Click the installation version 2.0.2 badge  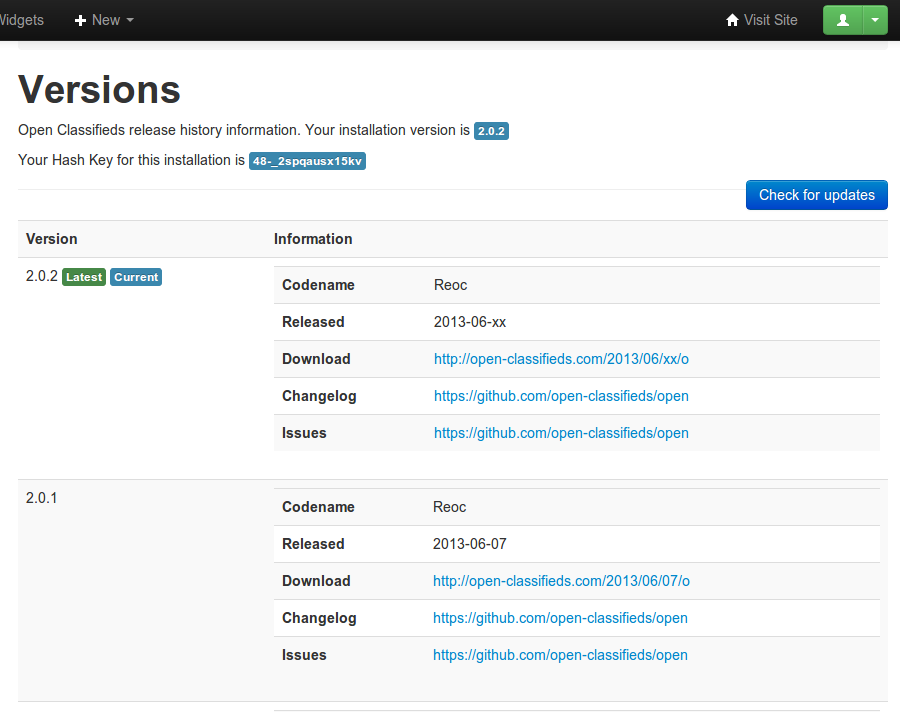pos(491,131)
